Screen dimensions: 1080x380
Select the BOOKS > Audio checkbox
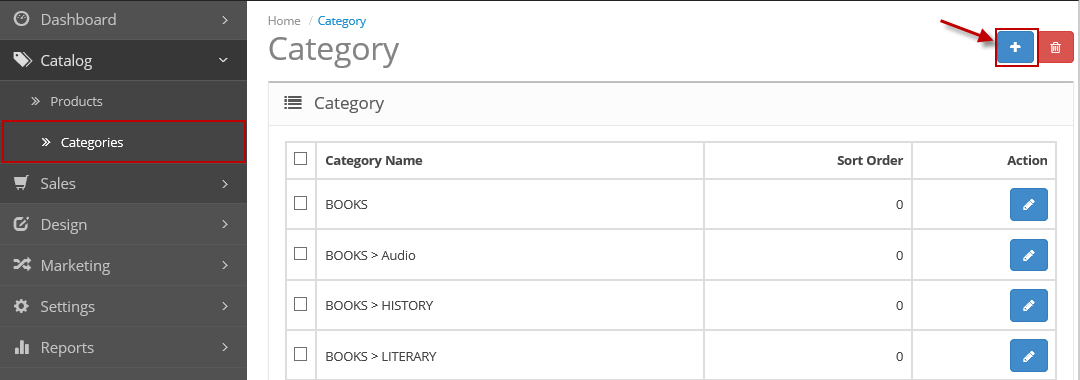tap(300, 254)
